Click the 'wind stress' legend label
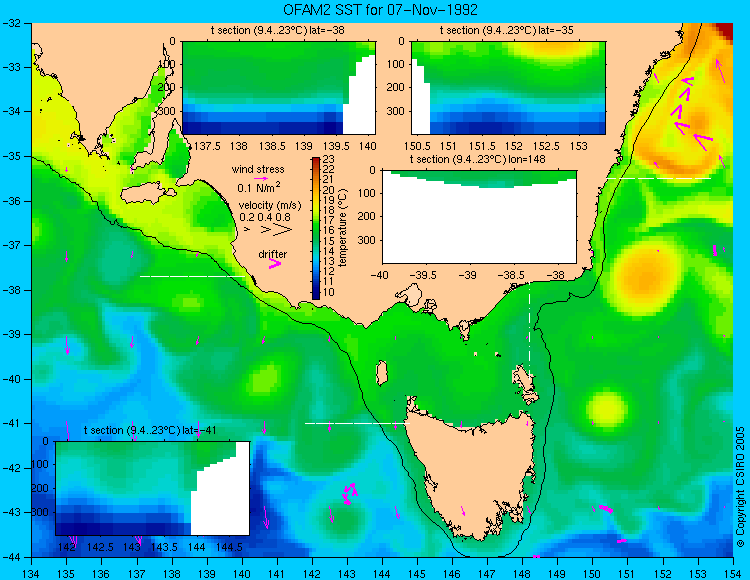Viewport: 750px width, 580px height. (258, 169)
